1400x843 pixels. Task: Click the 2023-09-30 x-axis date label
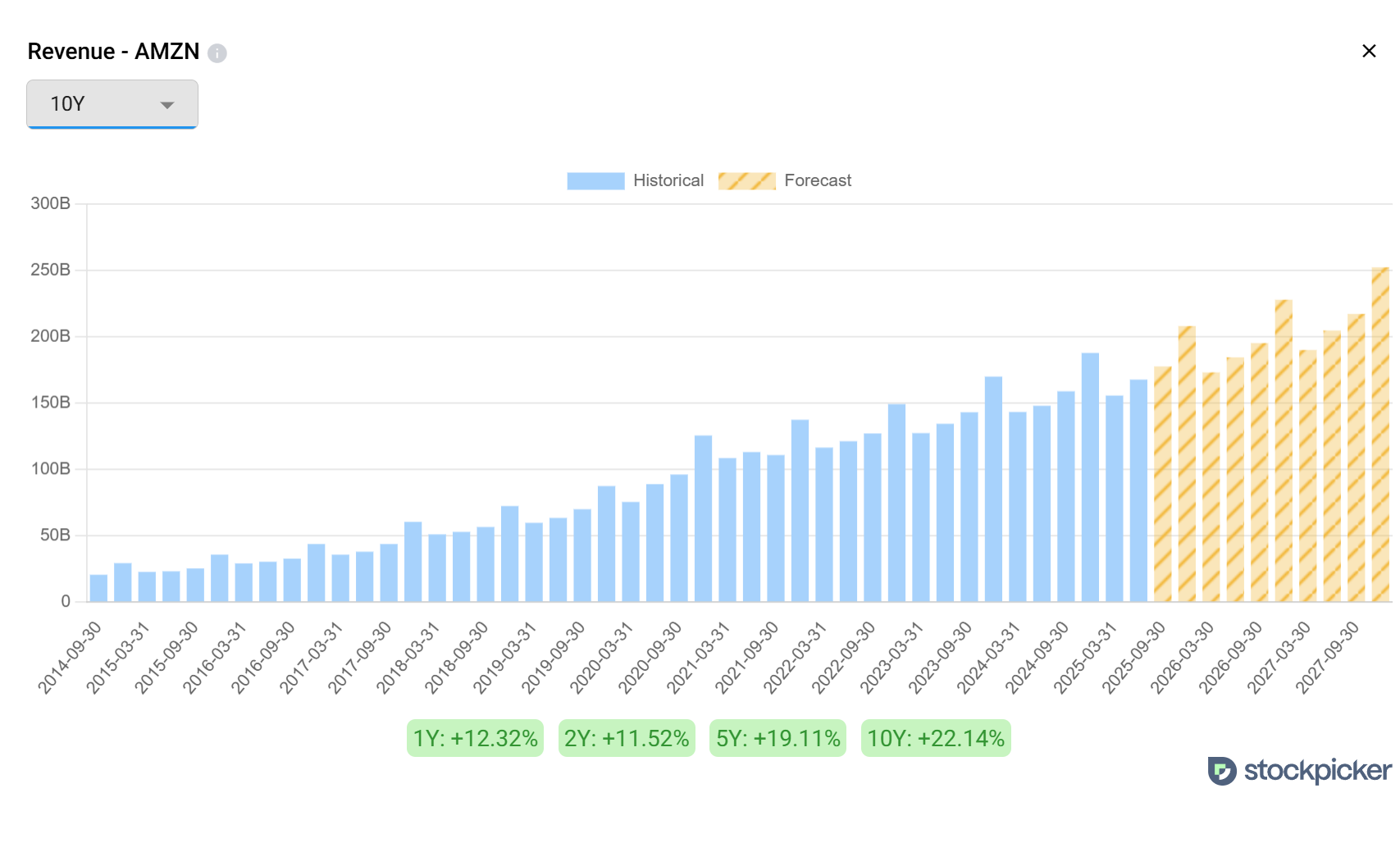tap(941, 658)
